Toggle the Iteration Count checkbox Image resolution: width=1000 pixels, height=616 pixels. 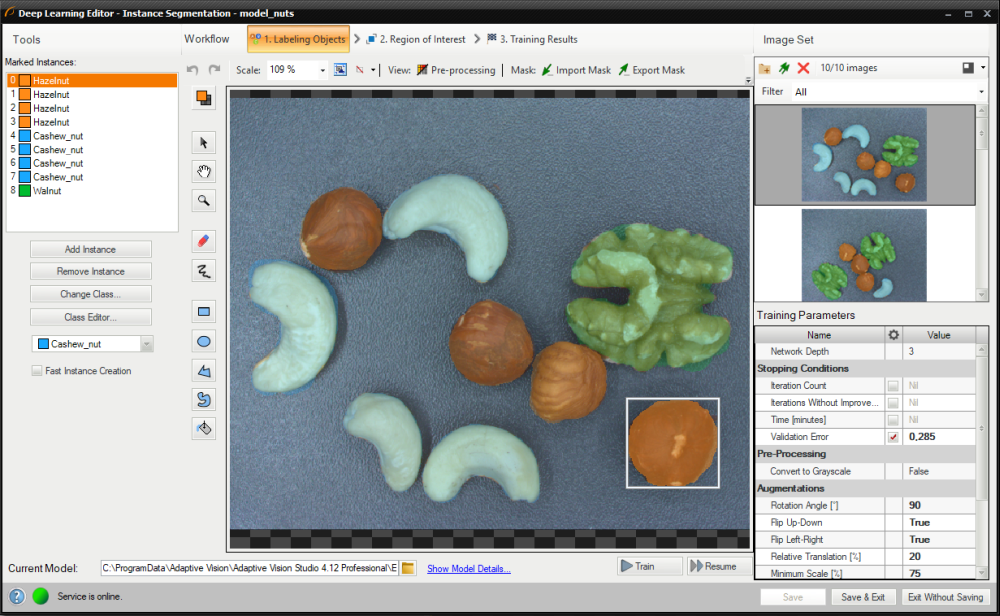coord(892,385)
